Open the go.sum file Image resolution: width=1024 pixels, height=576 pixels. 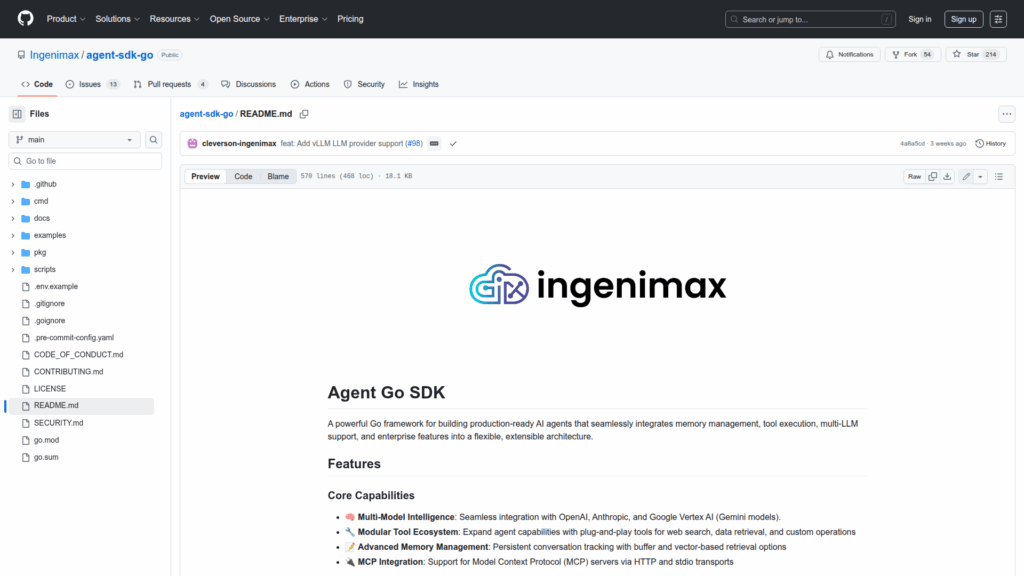46,457
